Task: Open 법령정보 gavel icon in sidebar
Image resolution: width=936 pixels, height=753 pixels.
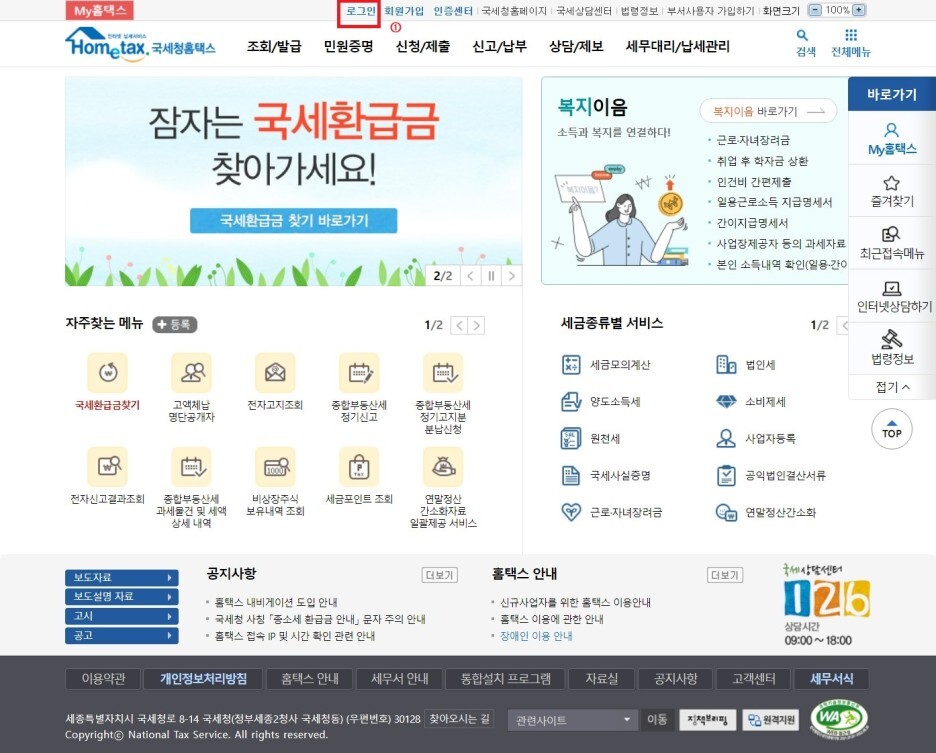Action: tap(892, 339)
